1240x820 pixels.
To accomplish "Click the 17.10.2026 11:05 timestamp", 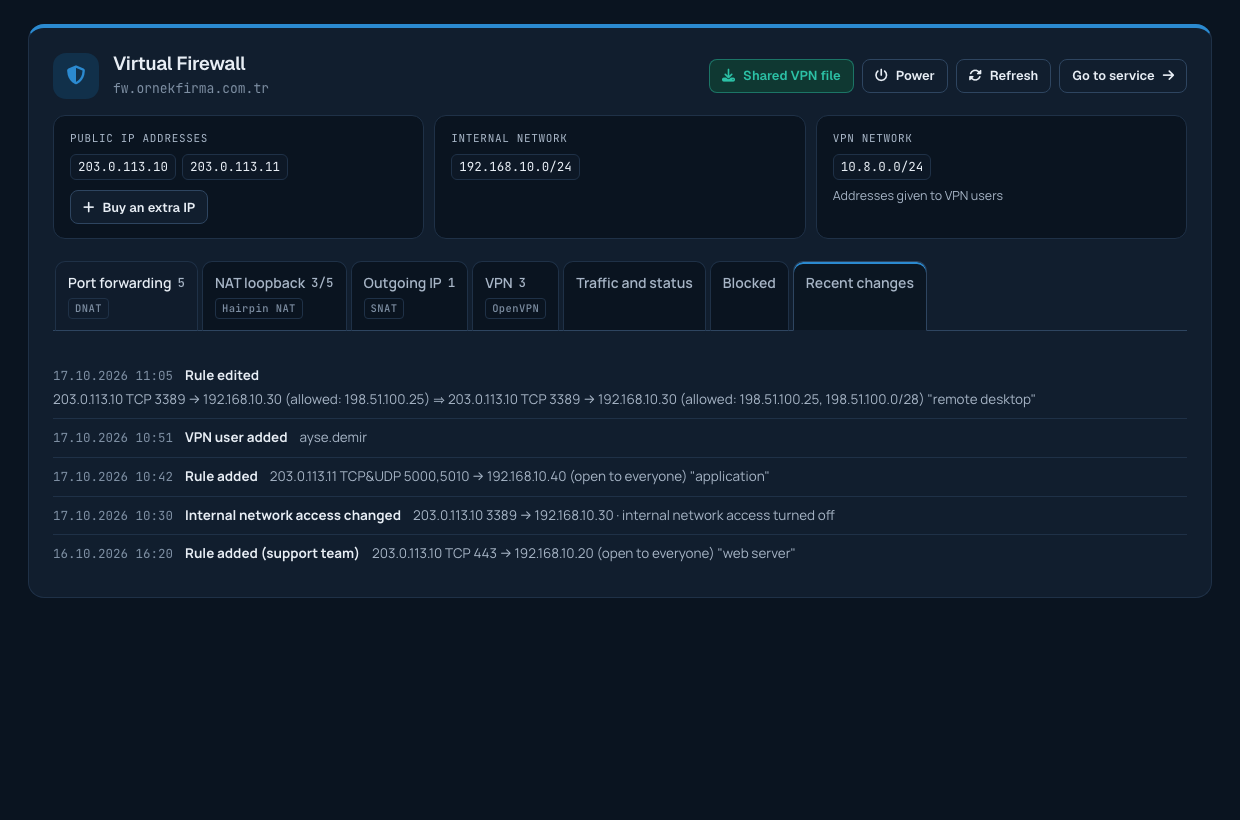I will point(113,376).
